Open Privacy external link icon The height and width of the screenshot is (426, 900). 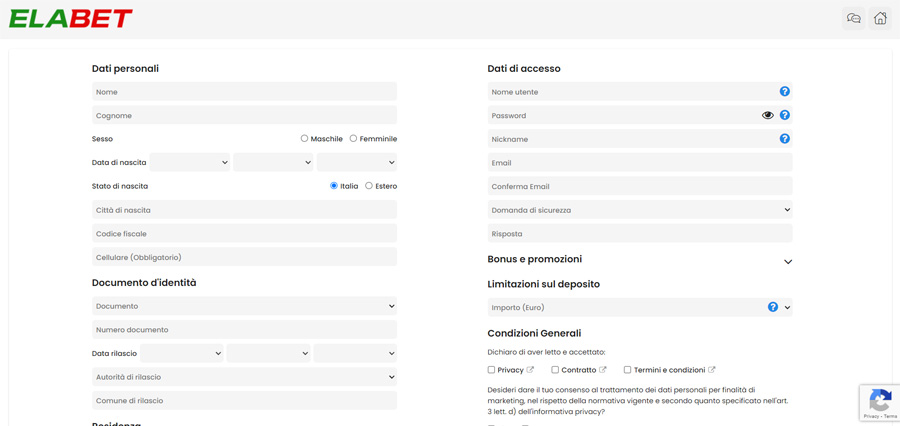[530, 370]
